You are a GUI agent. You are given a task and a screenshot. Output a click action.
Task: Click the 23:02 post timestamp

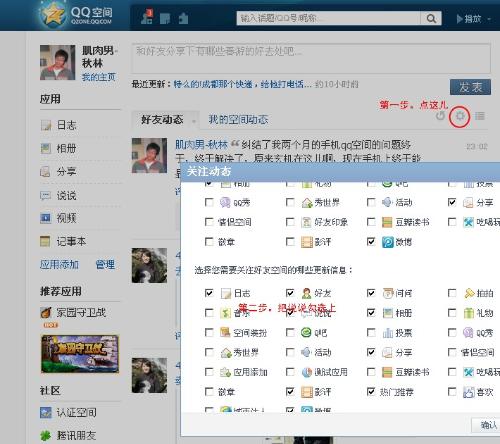click(x=477, y=146)
